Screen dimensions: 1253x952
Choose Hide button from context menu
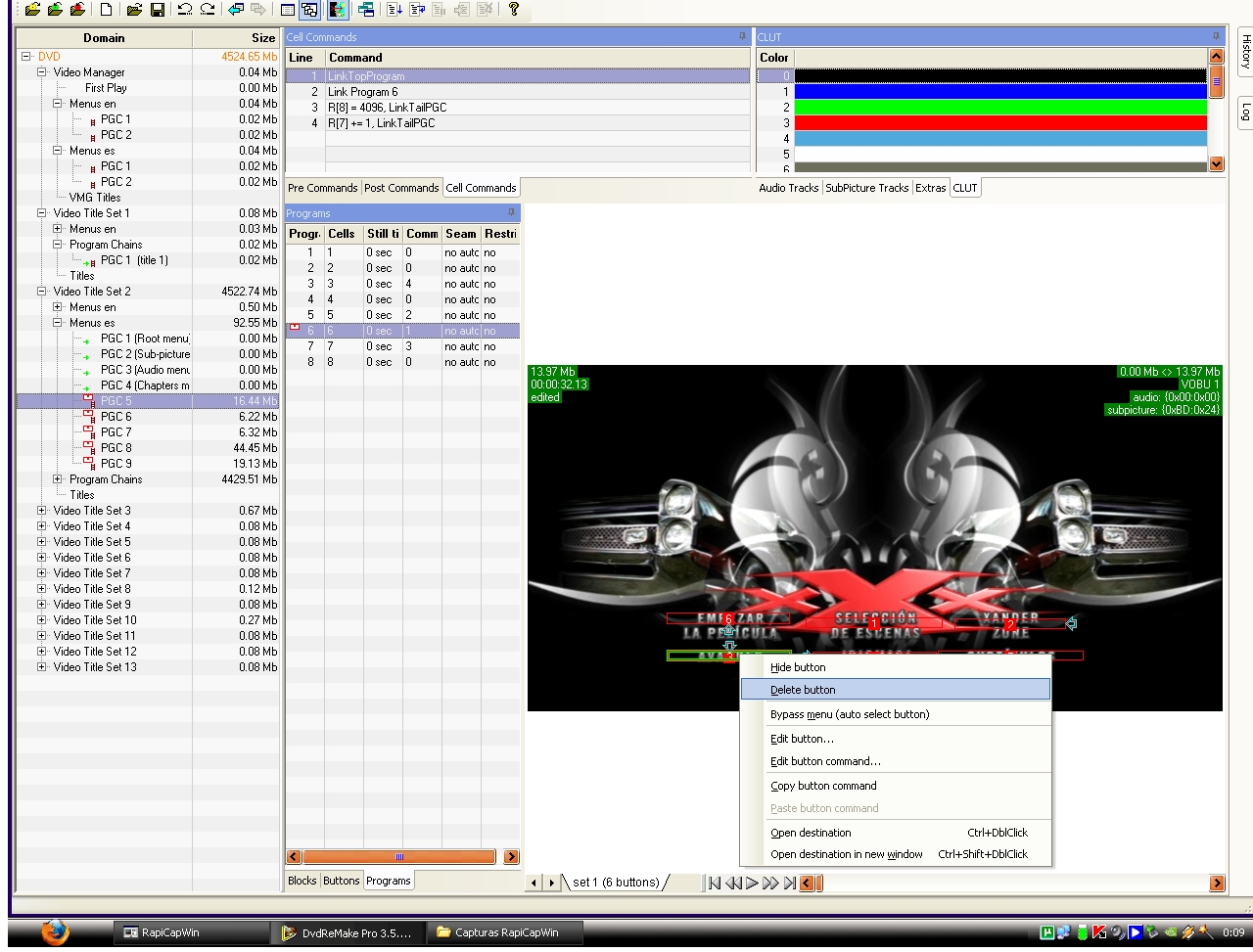(896, 667)
